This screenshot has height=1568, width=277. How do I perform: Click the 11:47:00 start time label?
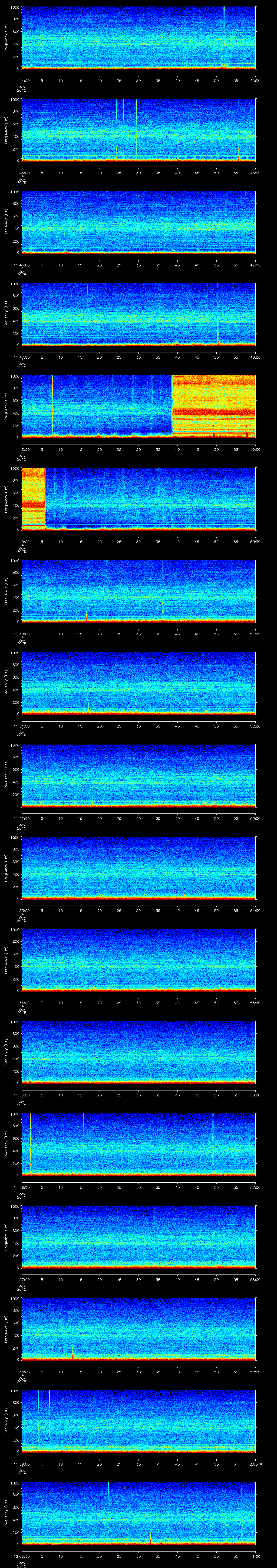[x=21, y=357]
